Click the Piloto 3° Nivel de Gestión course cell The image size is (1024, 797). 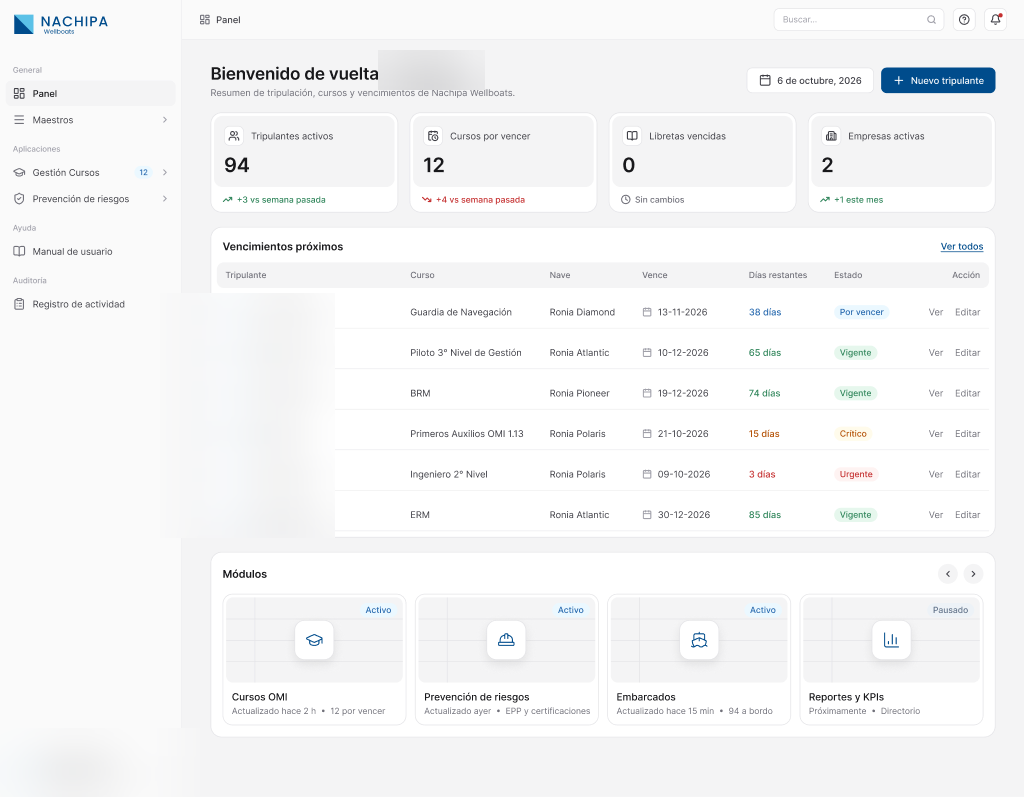coord(466,353)
